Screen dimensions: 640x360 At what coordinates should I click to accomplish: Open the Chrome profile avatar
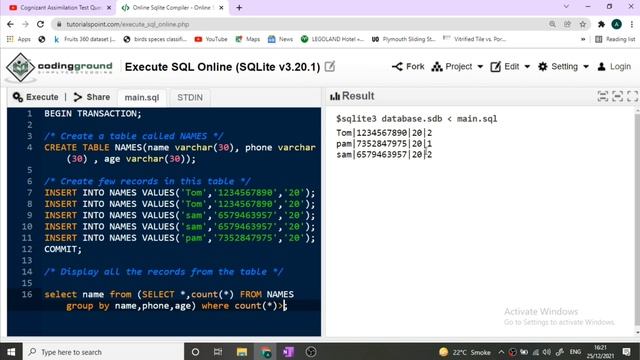pos(616,24)
